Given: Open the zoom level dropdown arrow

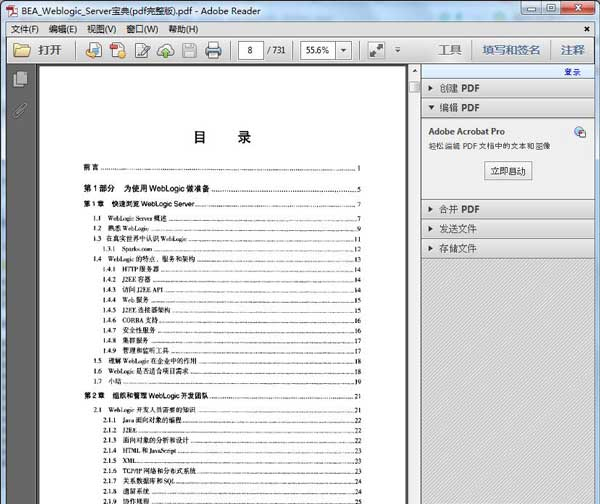Looking at the screenshot, I should tap(344, 50).
